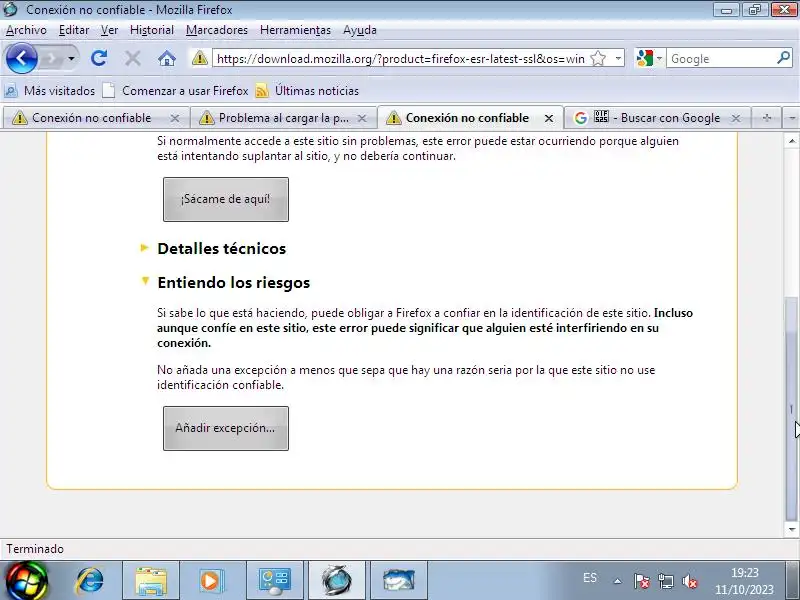Go to the Home page icon
The width and height of the screenshot is (800, 600).
[166, 59]
